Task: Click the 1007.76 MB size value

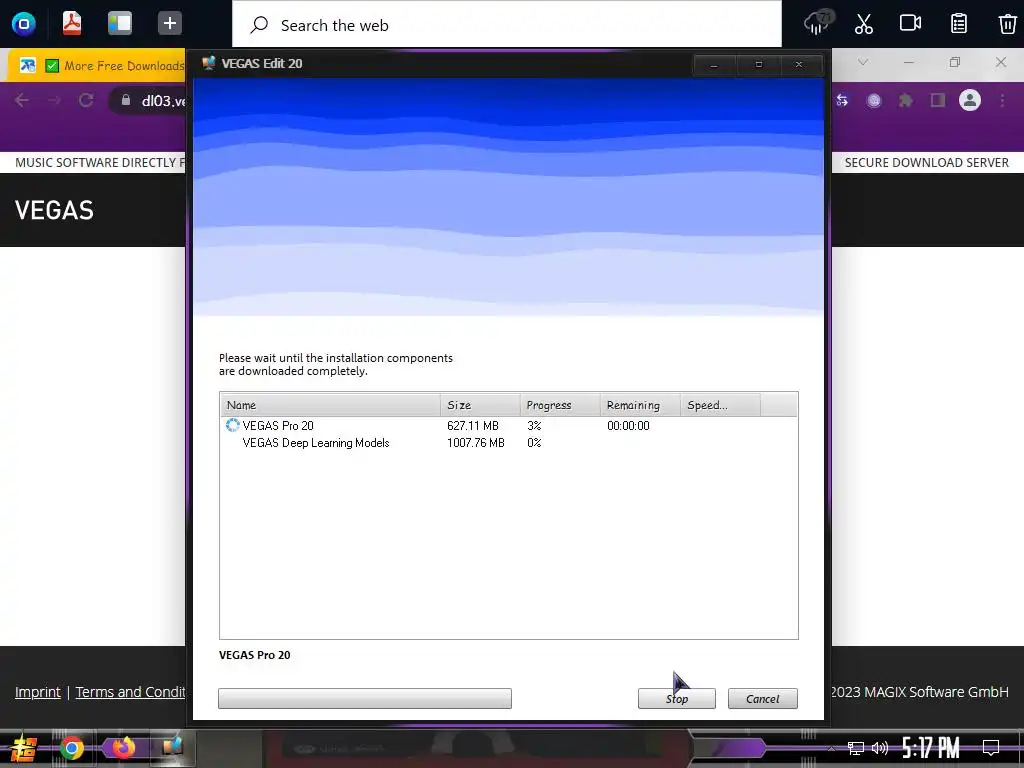Action: (475, 443)
